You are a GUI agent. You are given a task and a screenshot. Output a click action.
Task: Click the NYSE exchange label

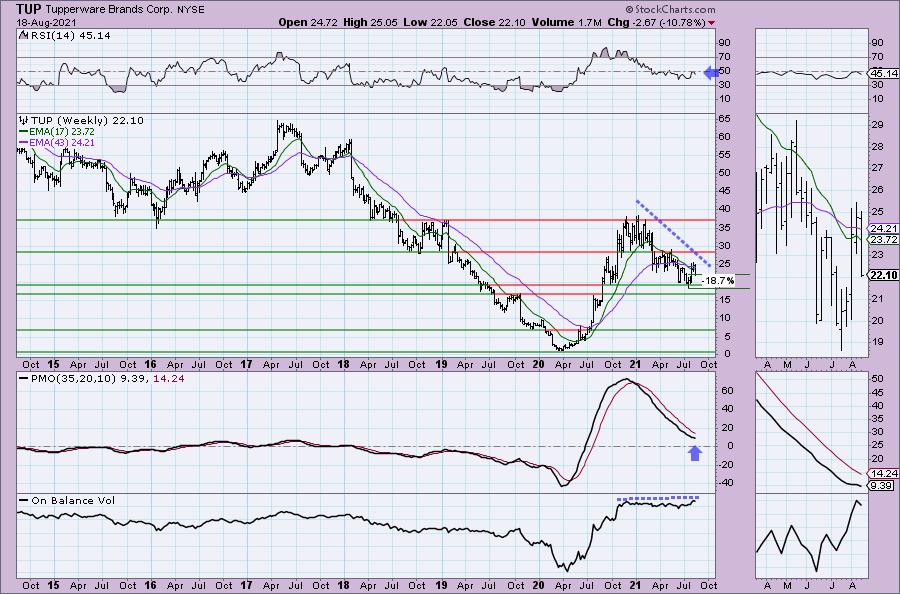191,10
